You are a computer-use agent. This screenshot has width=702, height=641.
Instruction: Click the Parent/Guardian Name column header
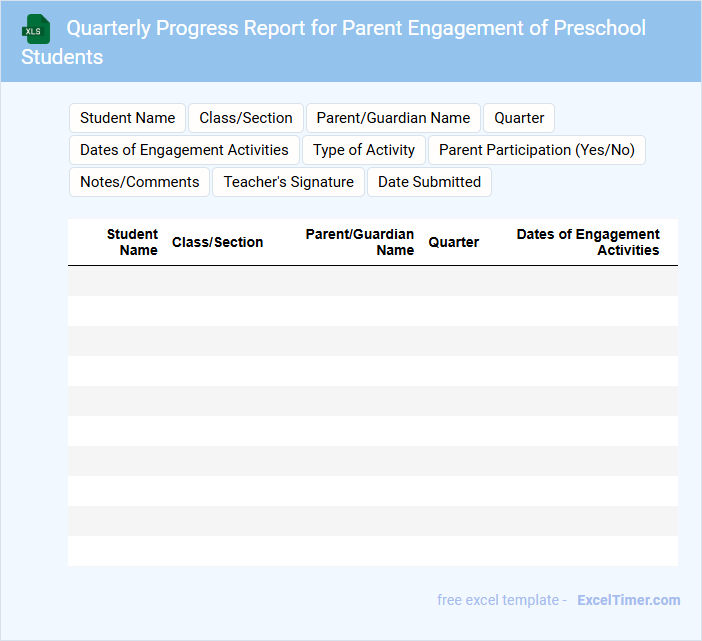[359, 242]
